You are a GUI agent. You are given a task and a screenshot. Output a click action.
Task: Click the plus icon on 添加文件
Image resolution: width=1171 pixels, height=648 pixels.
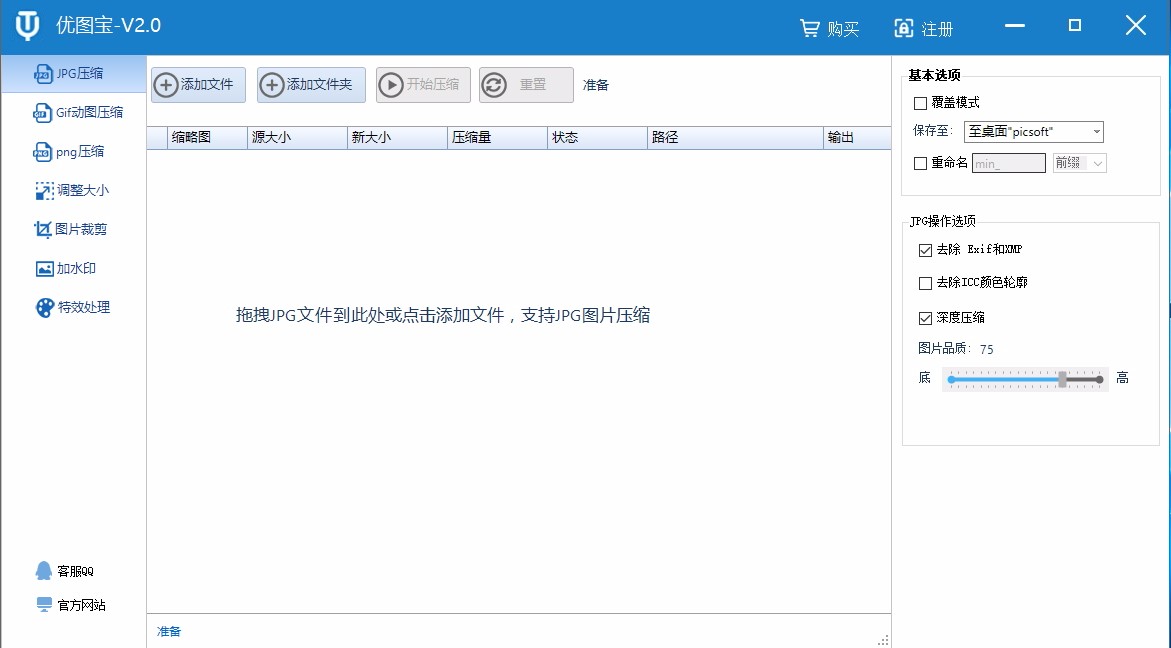[x=166, y=84]
